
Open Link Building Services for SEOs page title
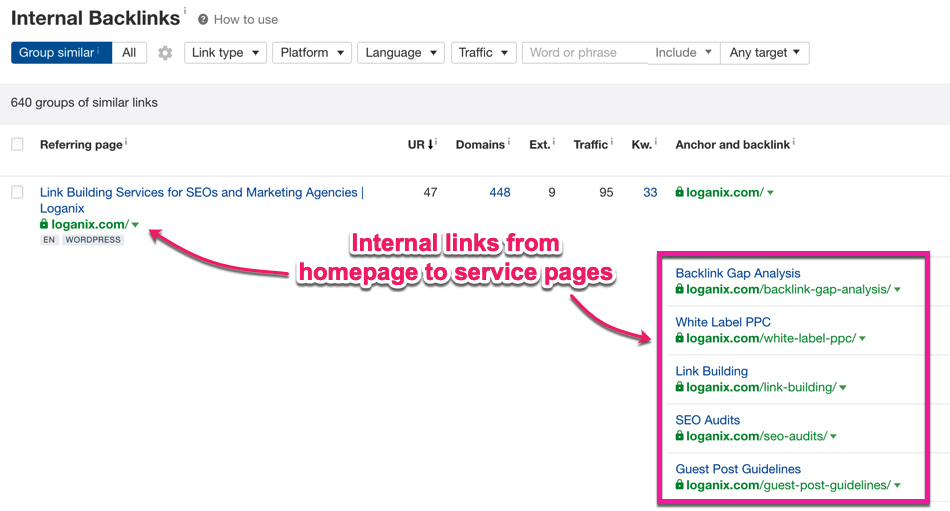pyautogui.click(x=202, y=200)
